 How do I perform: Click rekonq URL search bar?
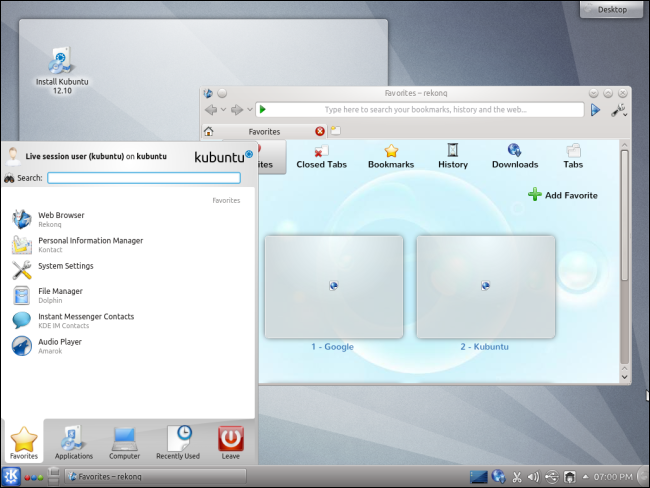(420, 109)
